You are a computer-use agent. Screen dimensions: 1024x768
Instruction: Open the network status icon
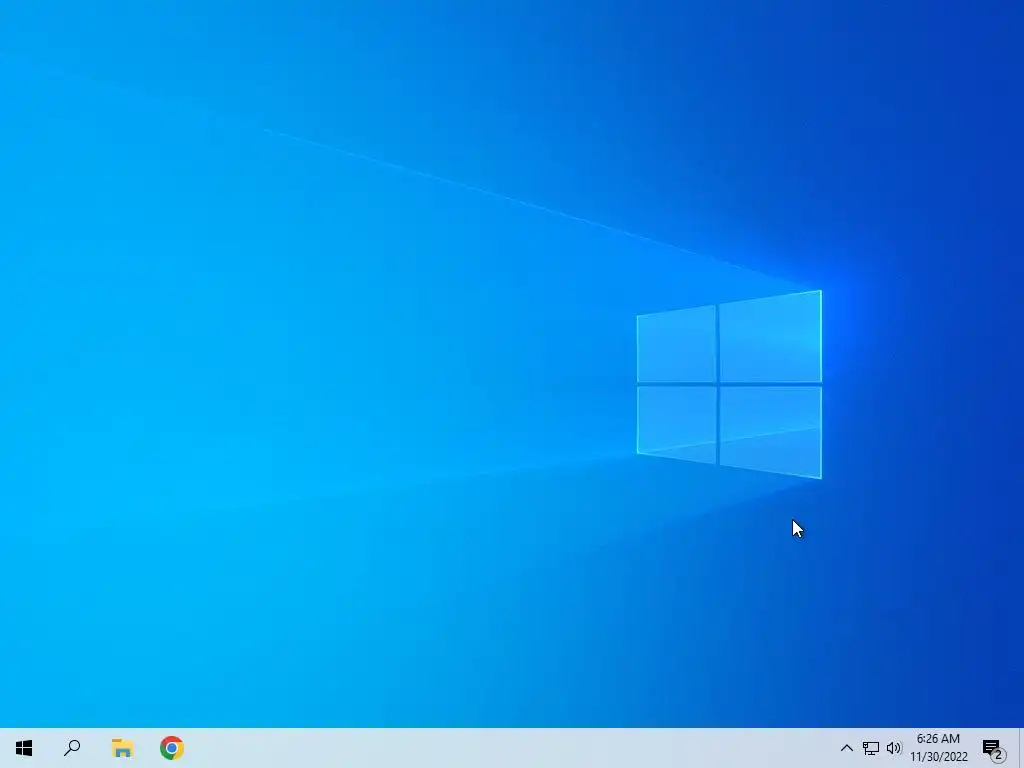(871, 748)
